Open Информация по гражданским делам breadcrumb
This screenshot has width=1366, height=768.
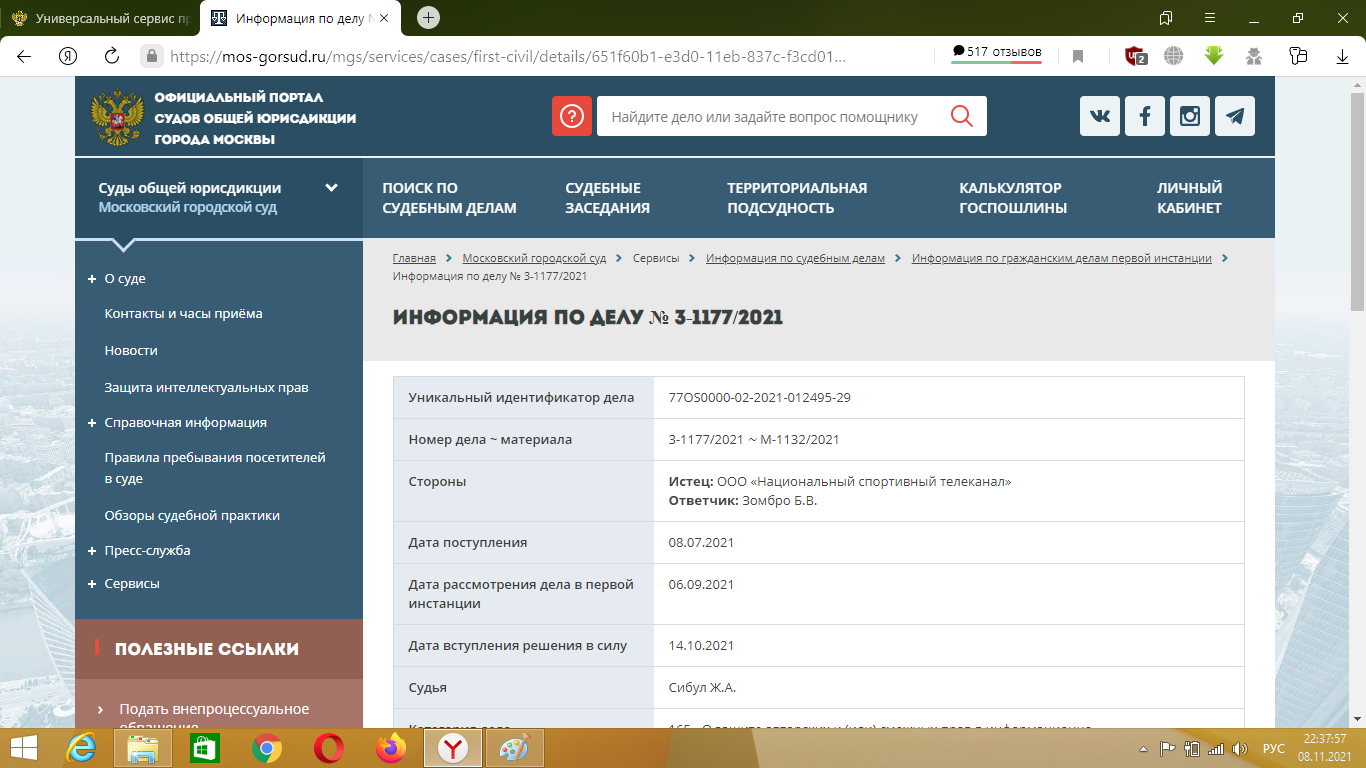coord(1061,258)
